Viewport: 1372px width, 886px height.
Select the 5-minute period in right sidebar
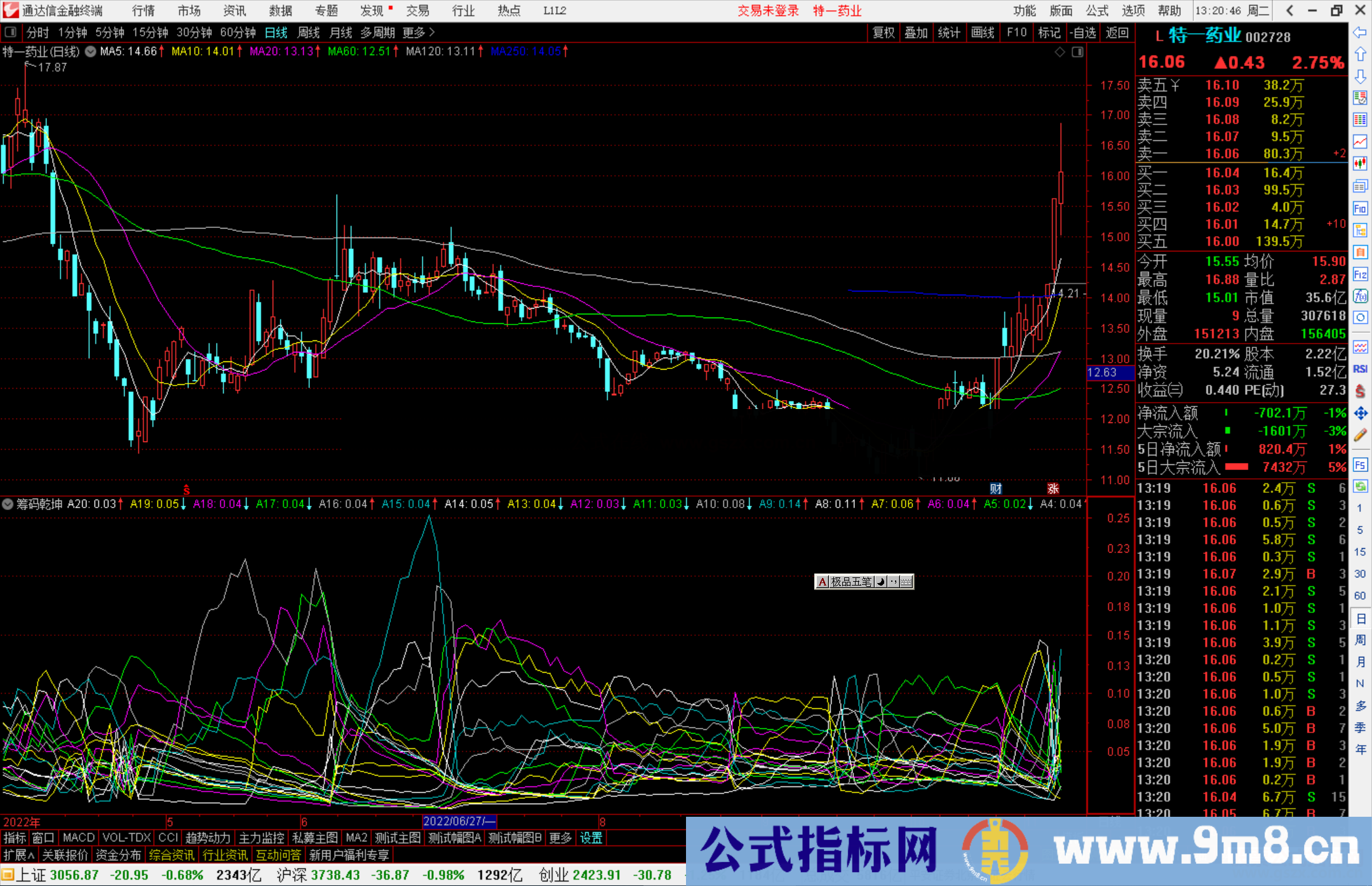(1359, 530)
